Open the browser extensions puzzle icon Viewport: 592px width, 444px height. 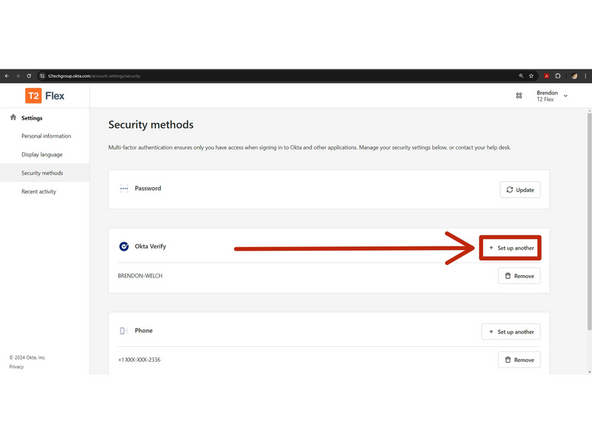pyautogui.click(x=558, y=76)
